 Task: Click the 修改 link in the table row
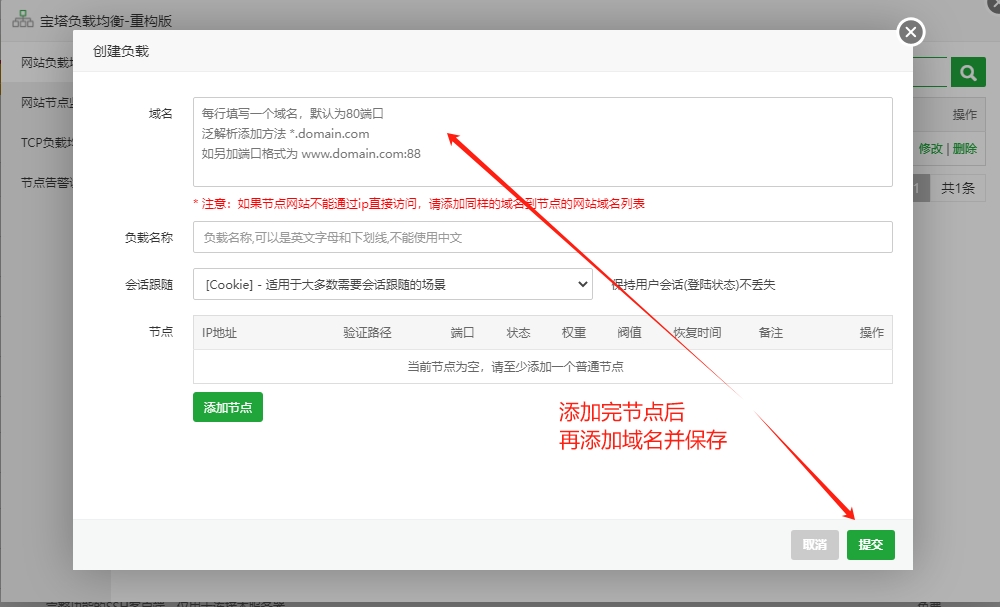[930, 149]
